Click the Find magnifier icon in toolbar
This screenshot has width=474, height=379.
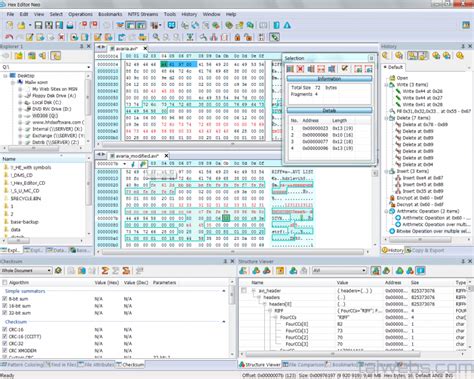(x=156, y=37)
